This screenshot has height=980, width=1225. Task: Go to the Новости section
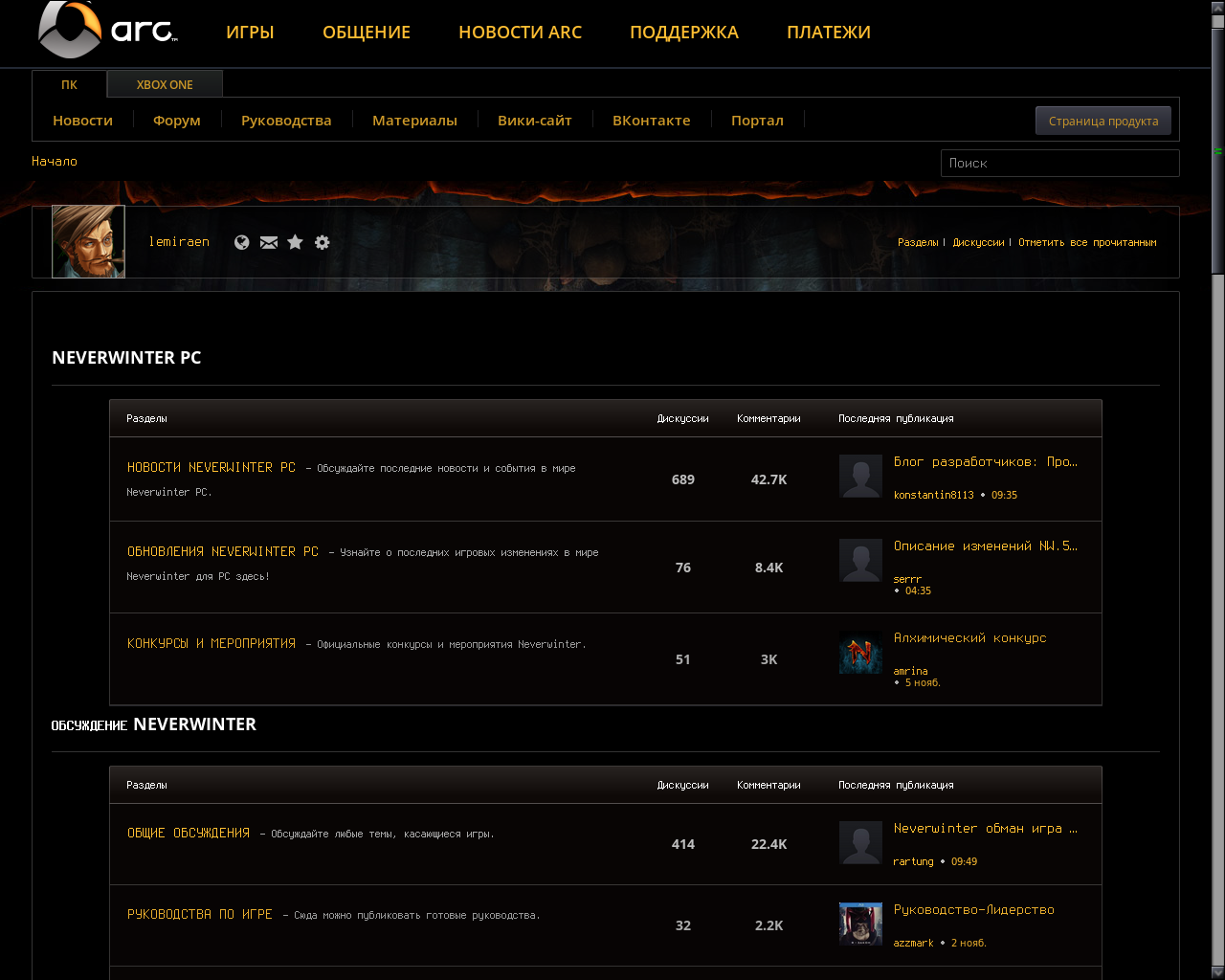click(82, 121)
